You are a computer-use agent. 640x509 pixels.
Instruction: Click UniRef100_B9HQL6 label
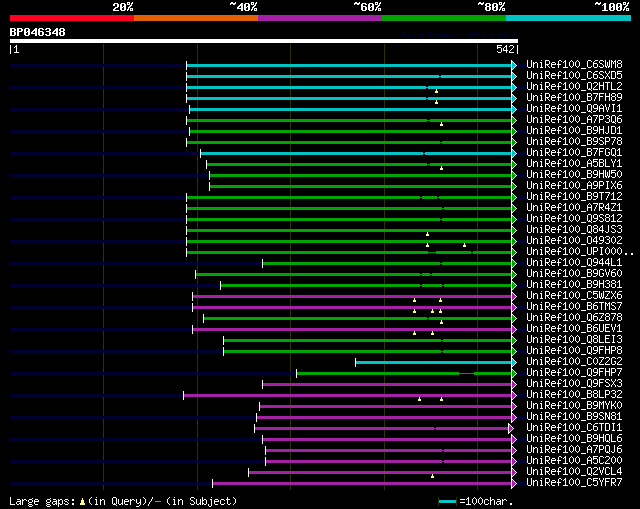(574, 439)
